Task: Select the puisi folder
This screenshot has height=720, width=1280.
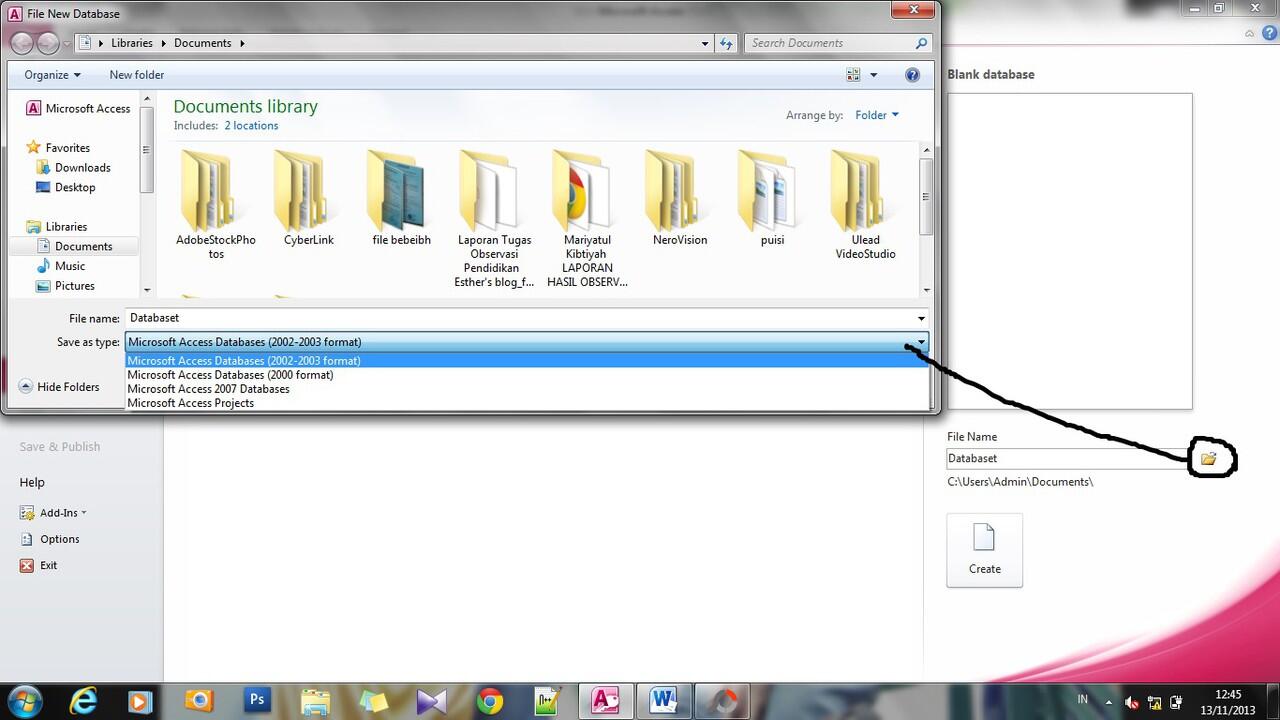Action: point(773,198)
